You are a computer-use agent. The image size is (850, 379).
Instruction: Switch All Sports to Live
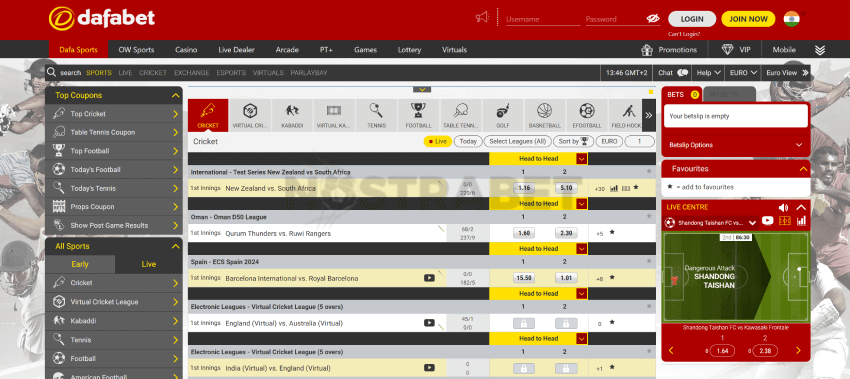click(149, 264)
